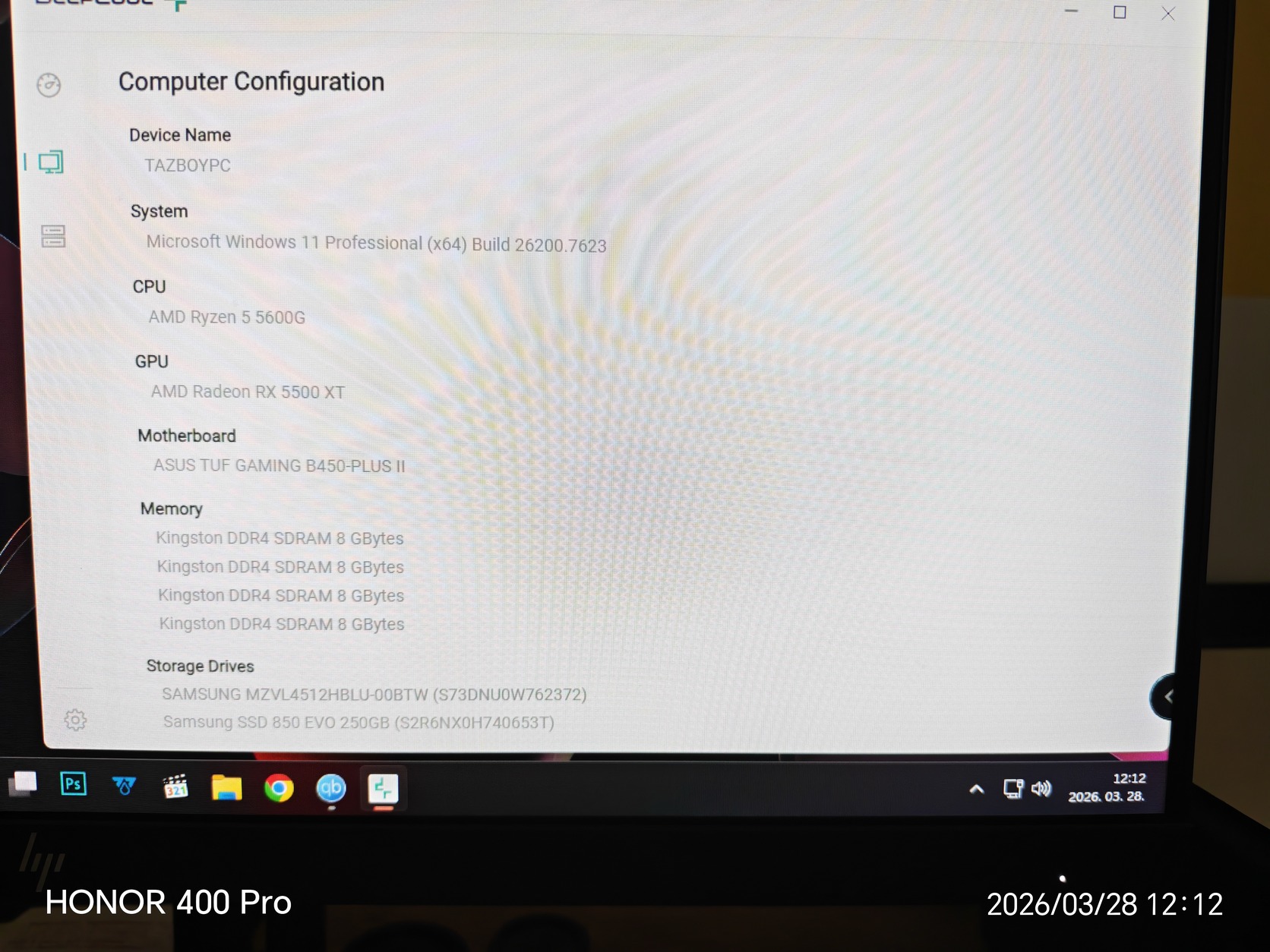Click the System section label
Screen dimensions: 1270x952
159,211
